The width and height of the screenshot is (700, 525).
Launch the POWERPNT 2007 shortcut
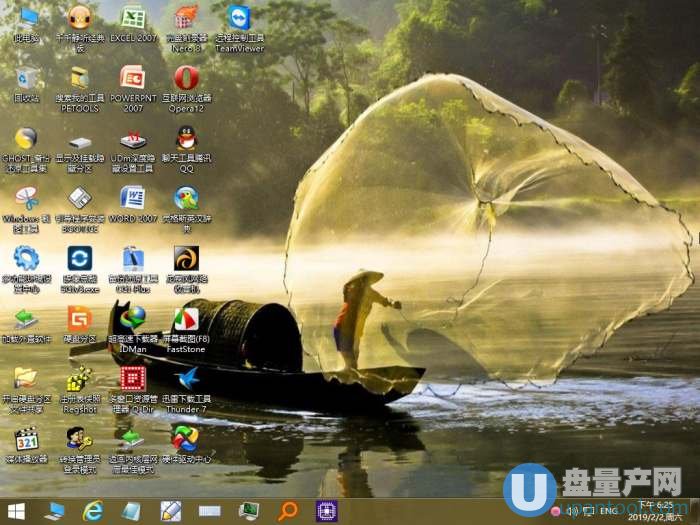[133, 89]
